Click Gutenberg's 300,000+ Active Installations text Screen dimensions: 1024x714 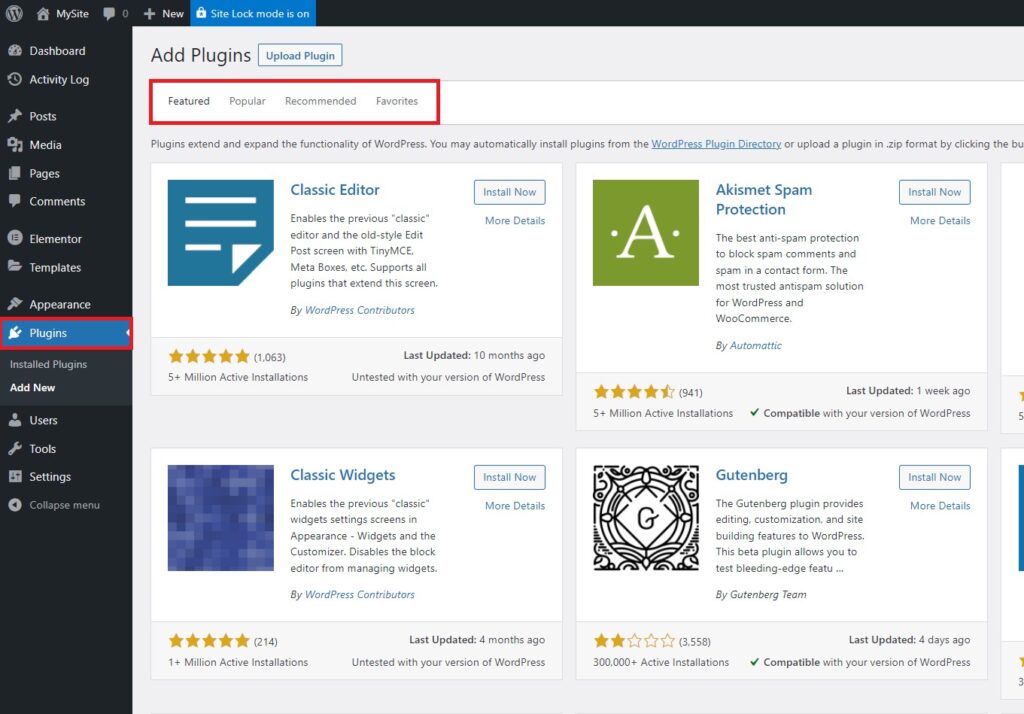click(x=661, y=662)
